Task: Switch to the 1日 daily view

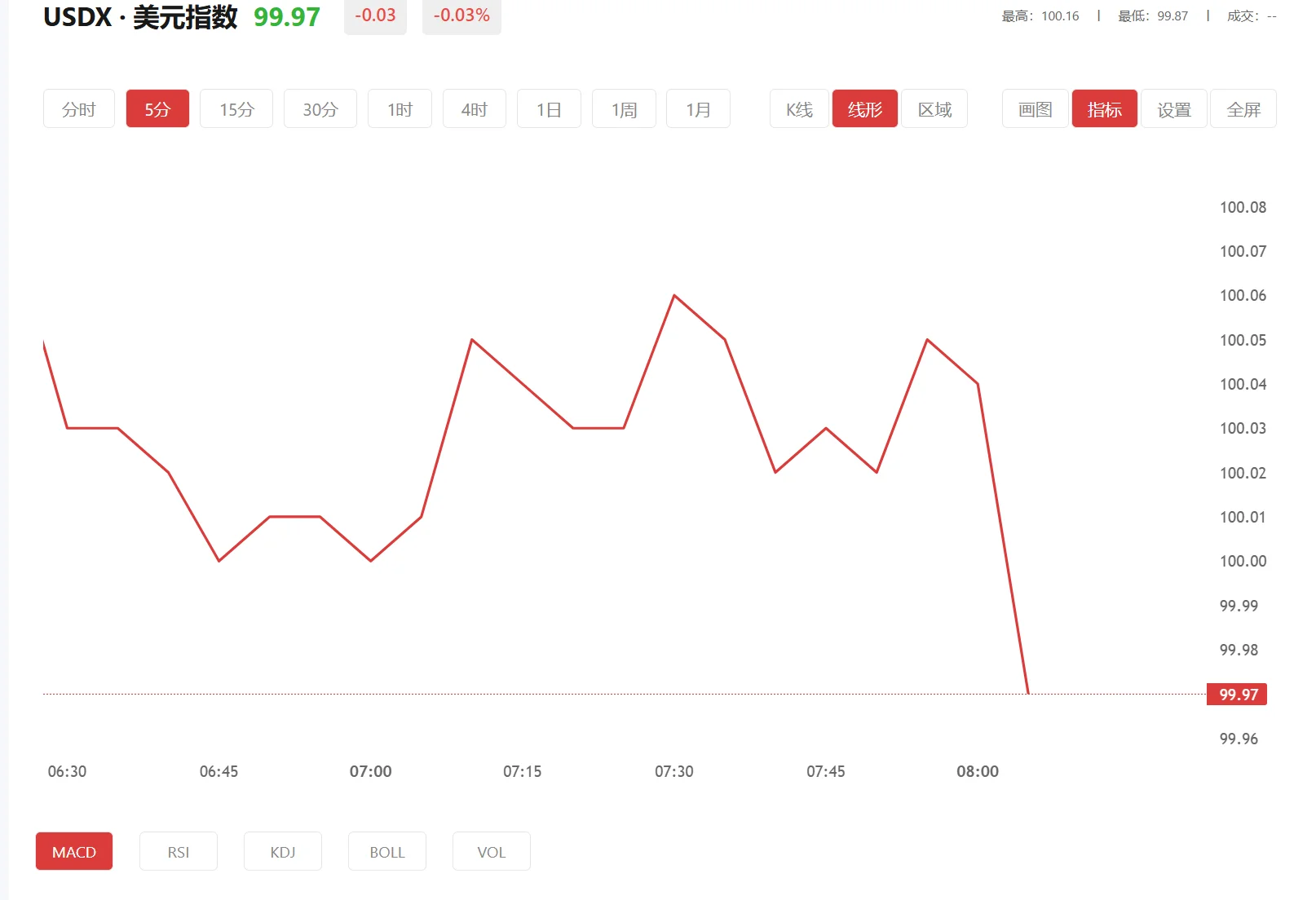Action: point(549,109)
